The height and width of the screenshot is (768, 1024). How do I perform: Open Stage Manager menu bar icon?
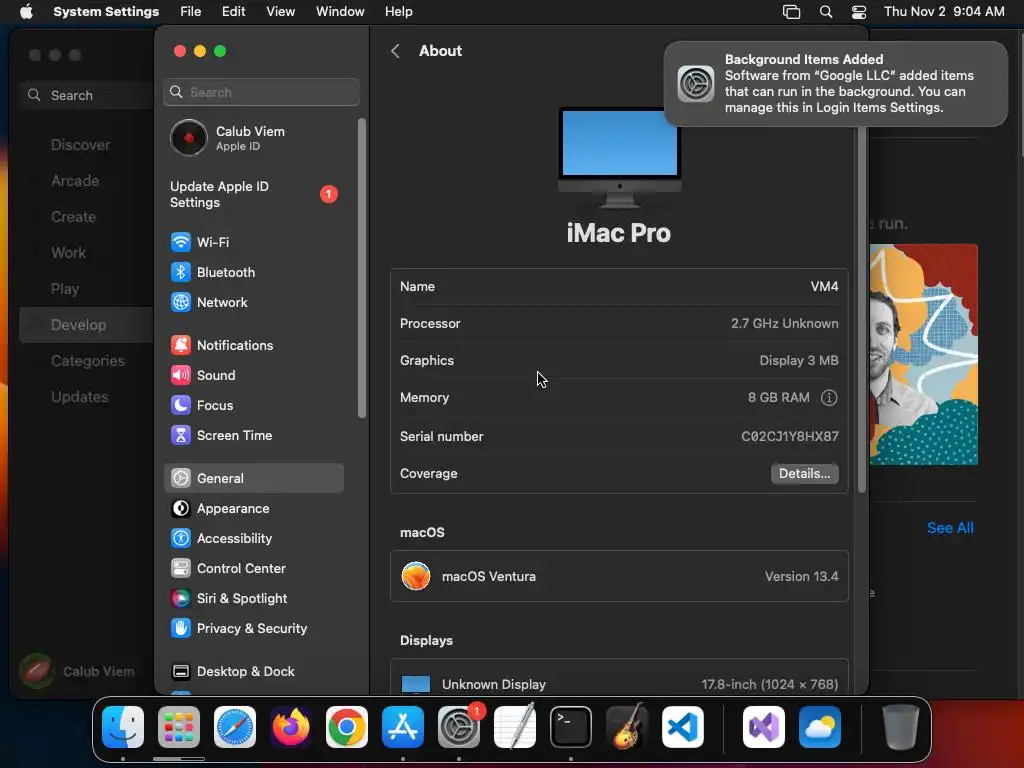click(x=792, y=12)
